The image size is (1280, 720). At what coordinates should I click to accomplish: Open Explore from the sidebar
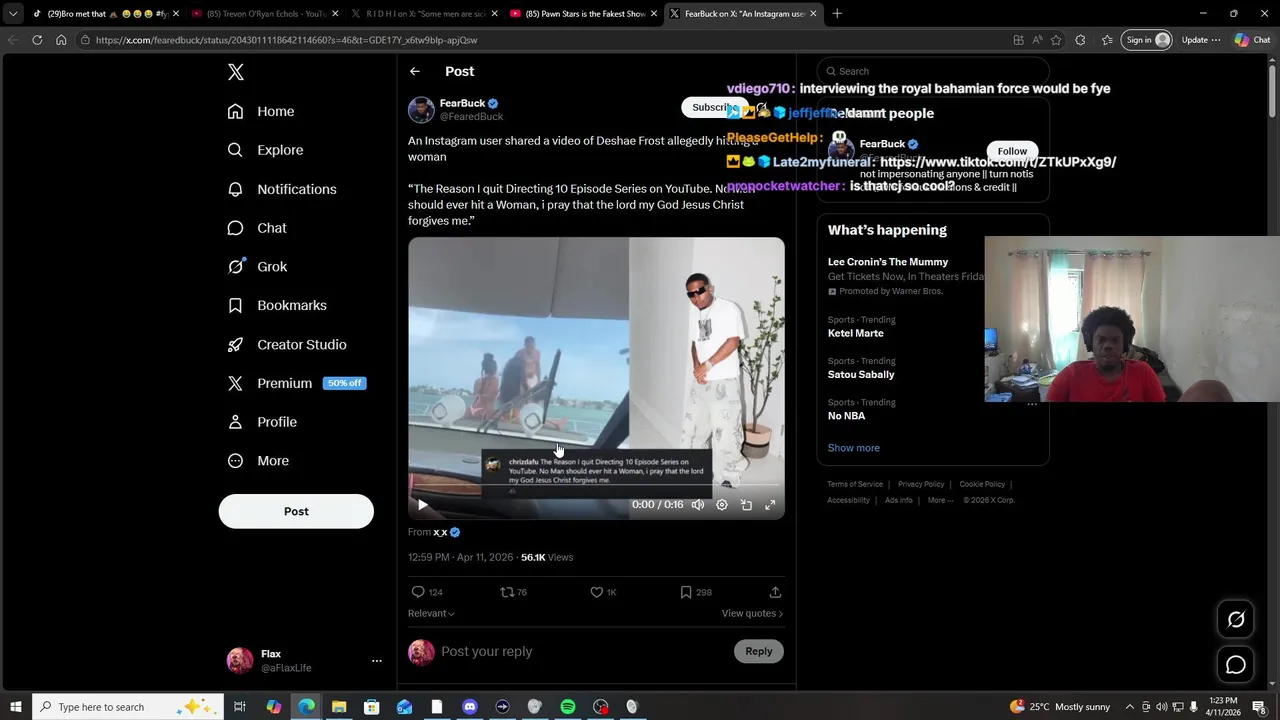265,150
